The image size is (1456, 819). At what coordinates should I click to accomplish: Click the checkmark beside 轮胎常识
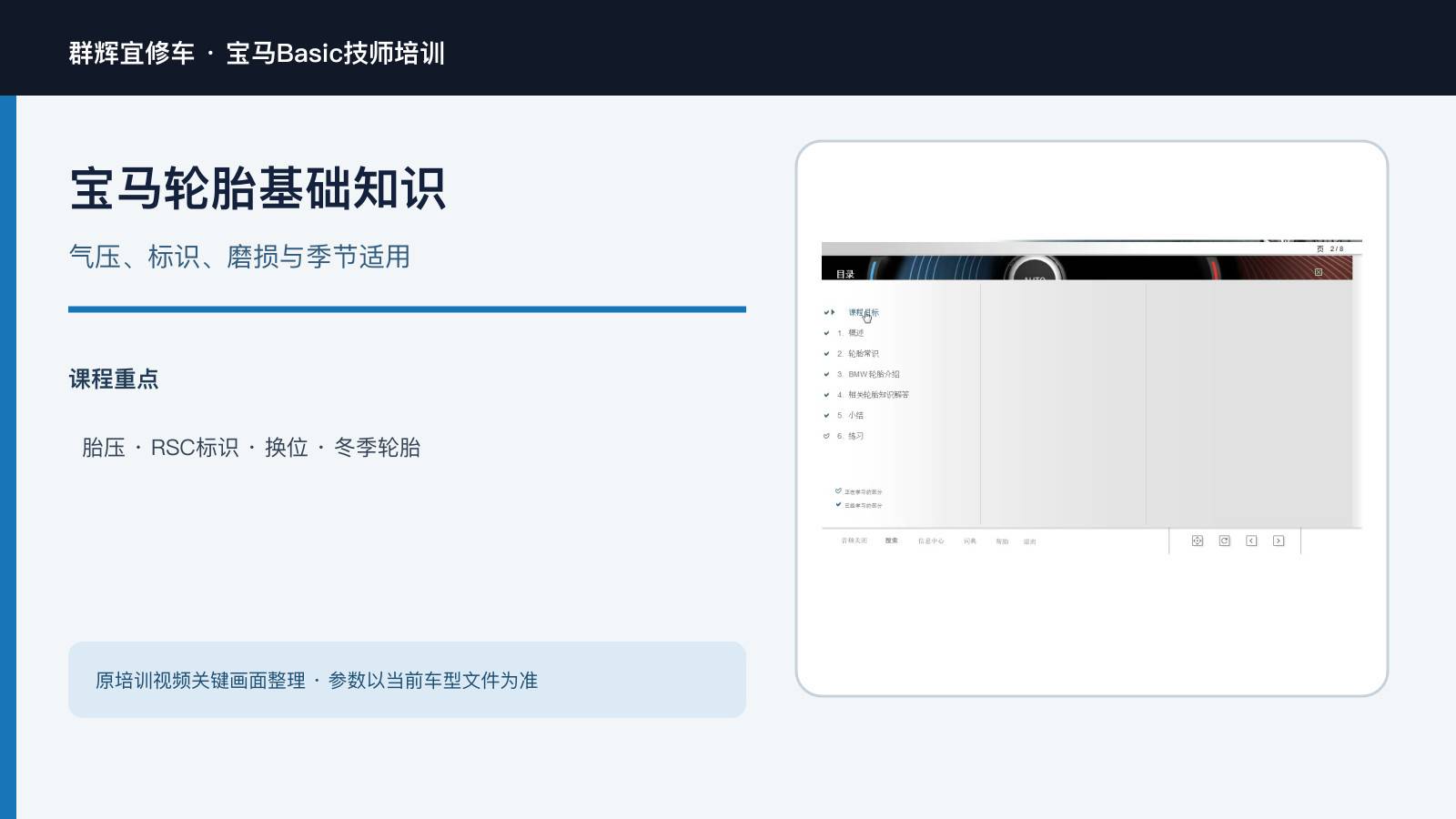click(x=826, y=354)
